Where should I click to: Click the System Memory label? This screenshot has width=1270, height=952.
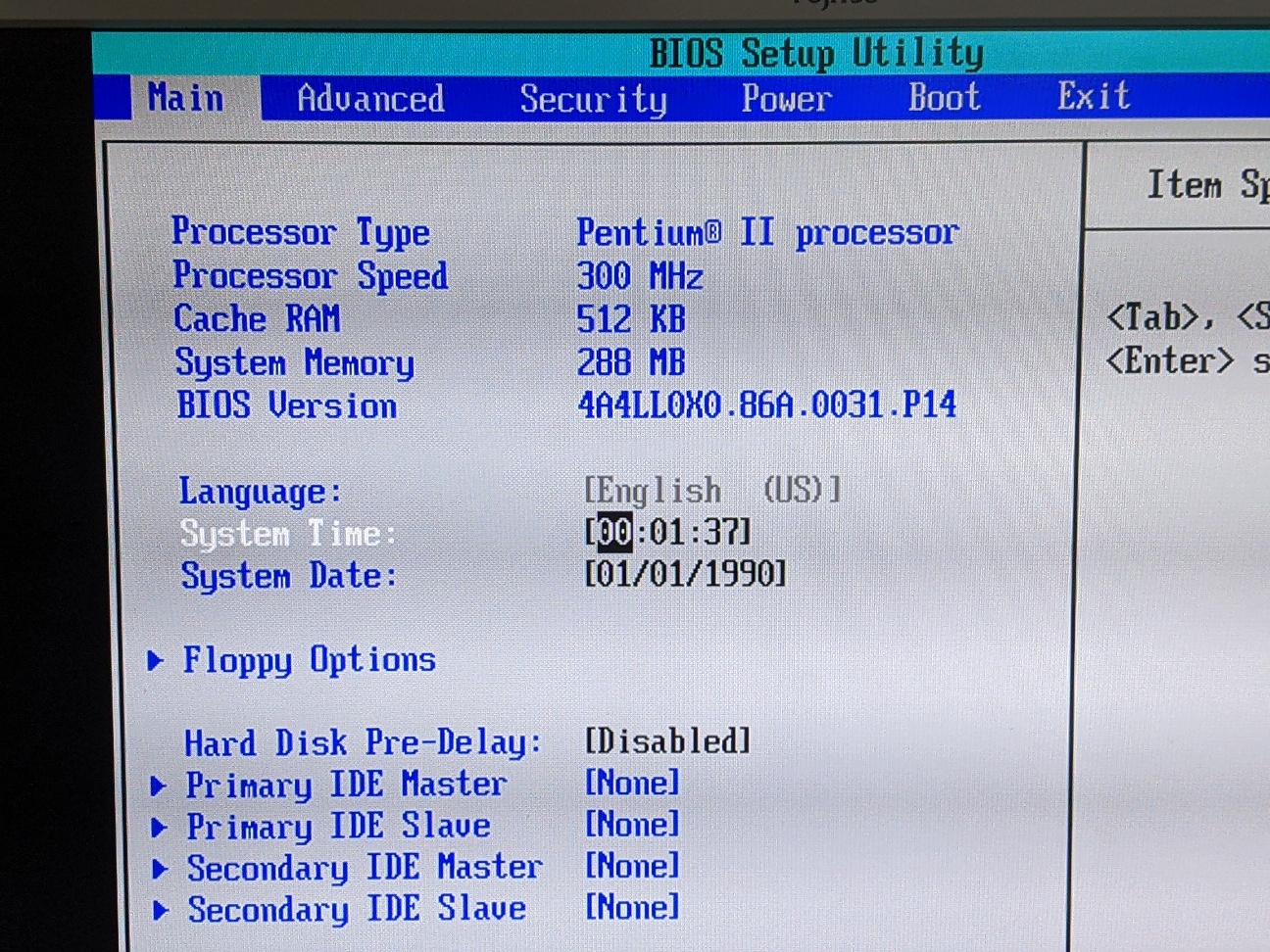coord(295,363)
